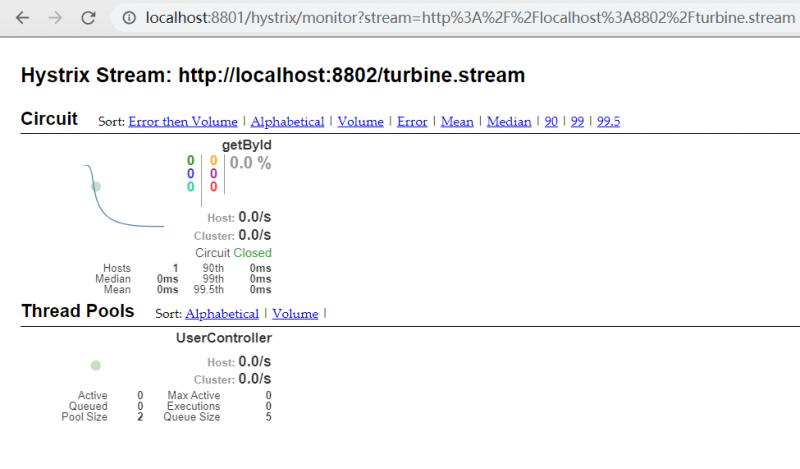Sort circuits by Median

tap(509, 121)
